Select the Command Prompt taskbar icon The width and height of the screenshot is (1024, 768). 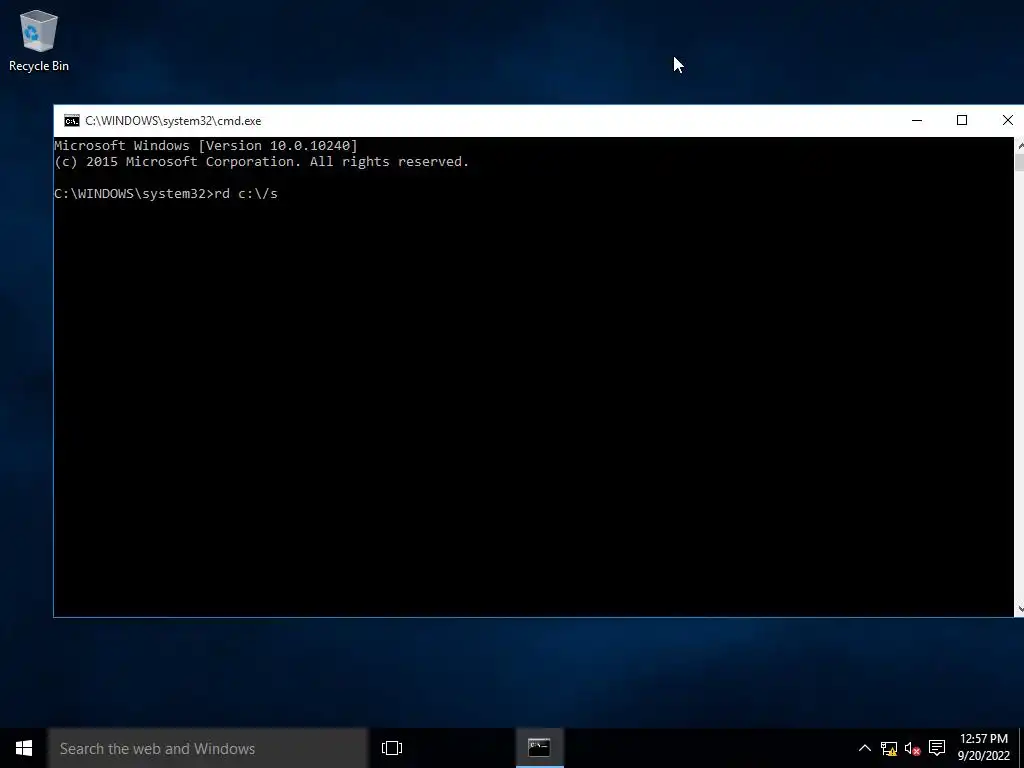click(539, 748)
